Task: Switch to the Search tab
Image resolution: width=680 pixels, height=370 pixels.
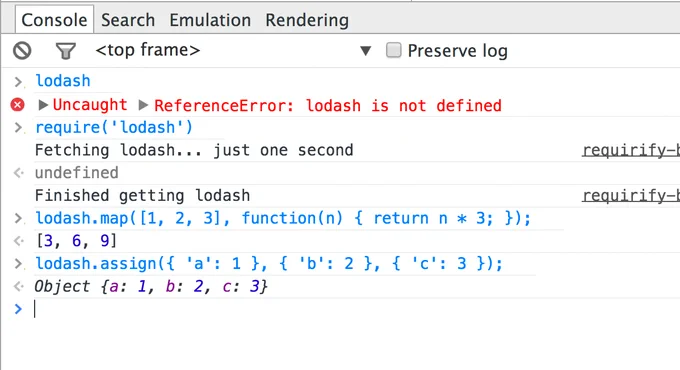Action: point(128,20)
